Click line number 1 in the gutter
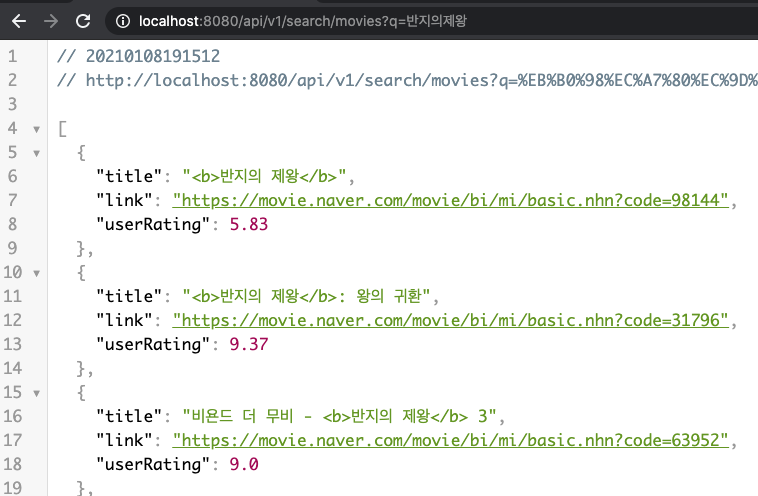 tap(13, 56)
